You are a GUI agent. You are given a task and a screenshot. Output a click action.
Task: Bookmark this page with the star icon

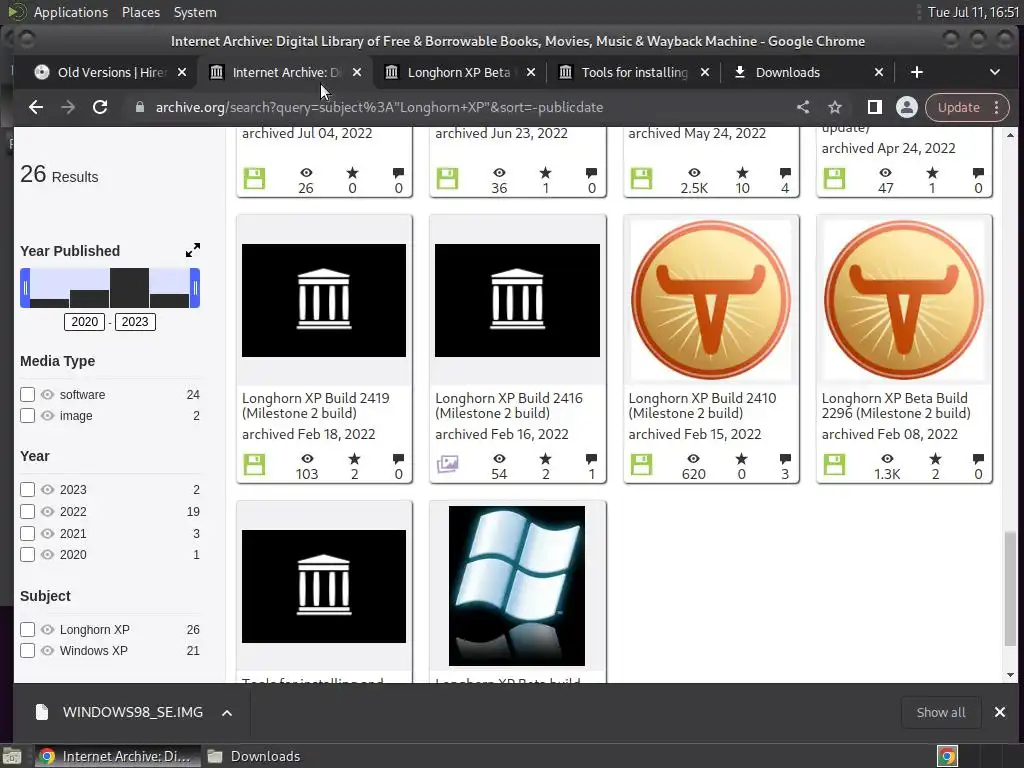(x=835, y=107)
